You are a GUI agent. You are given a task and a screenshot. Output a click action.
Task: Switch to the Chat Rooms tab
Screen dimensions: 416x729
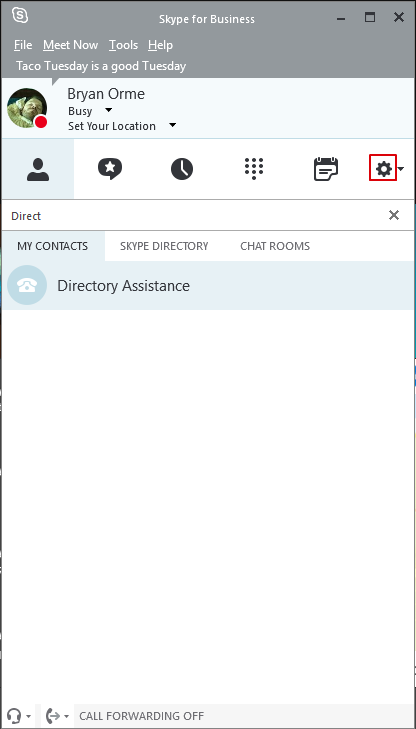pyautogui.click(x=275, y=246)
